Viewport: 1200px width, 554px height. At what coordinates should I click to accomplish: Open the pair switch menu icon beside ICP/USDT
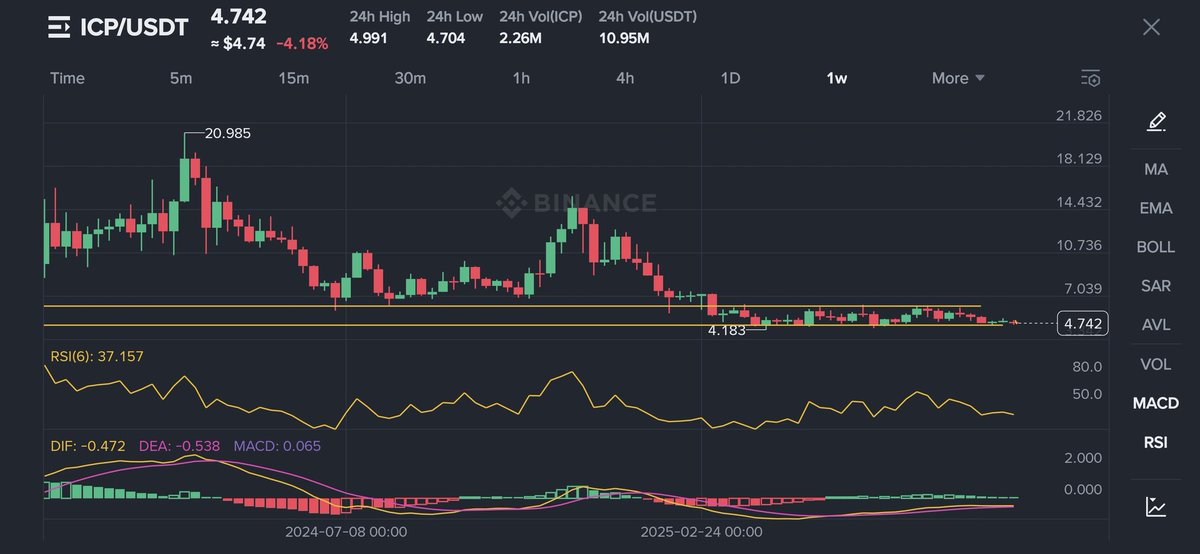[x=59, y=27]
